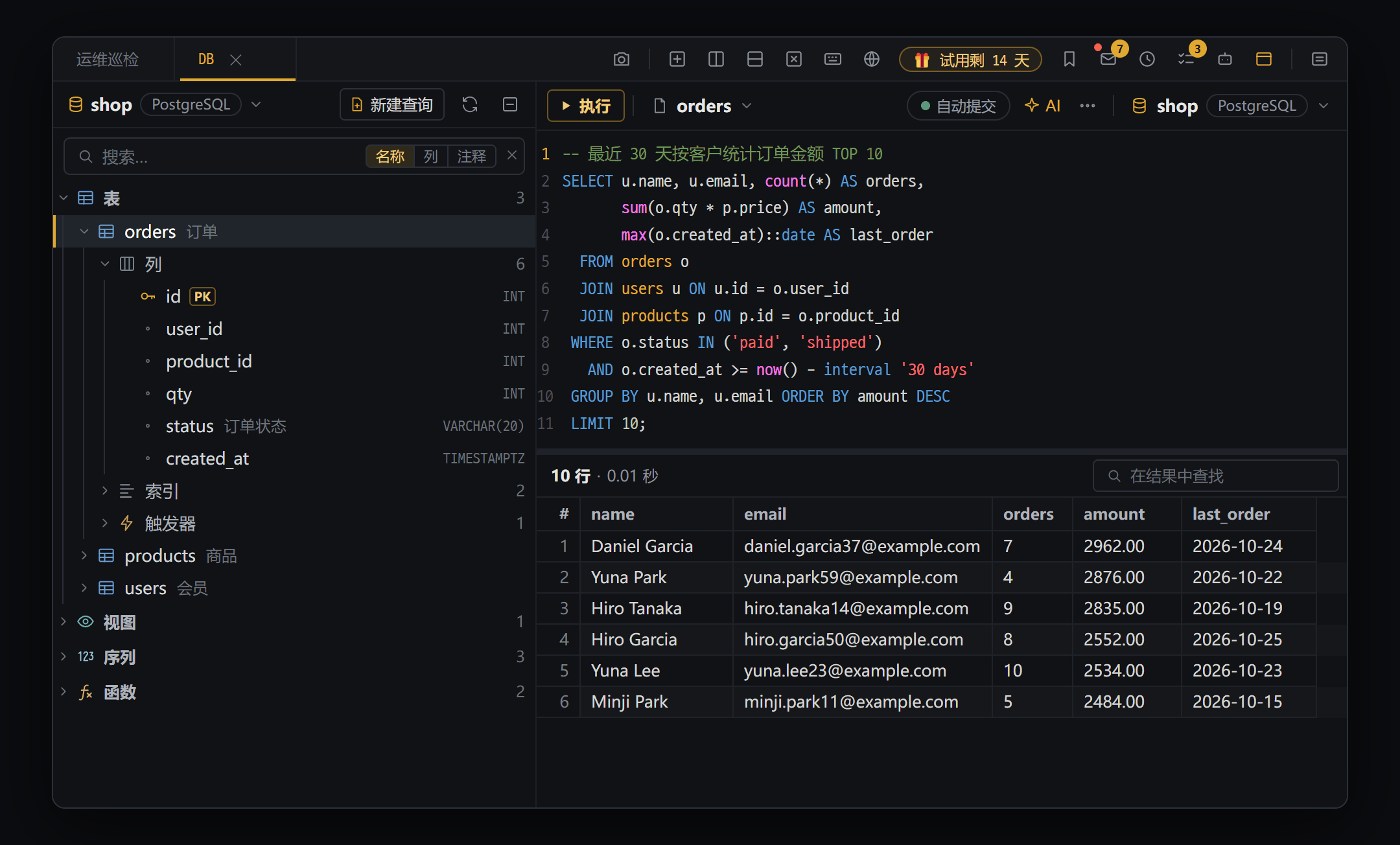Close the DB tab

tap(236, 60)
